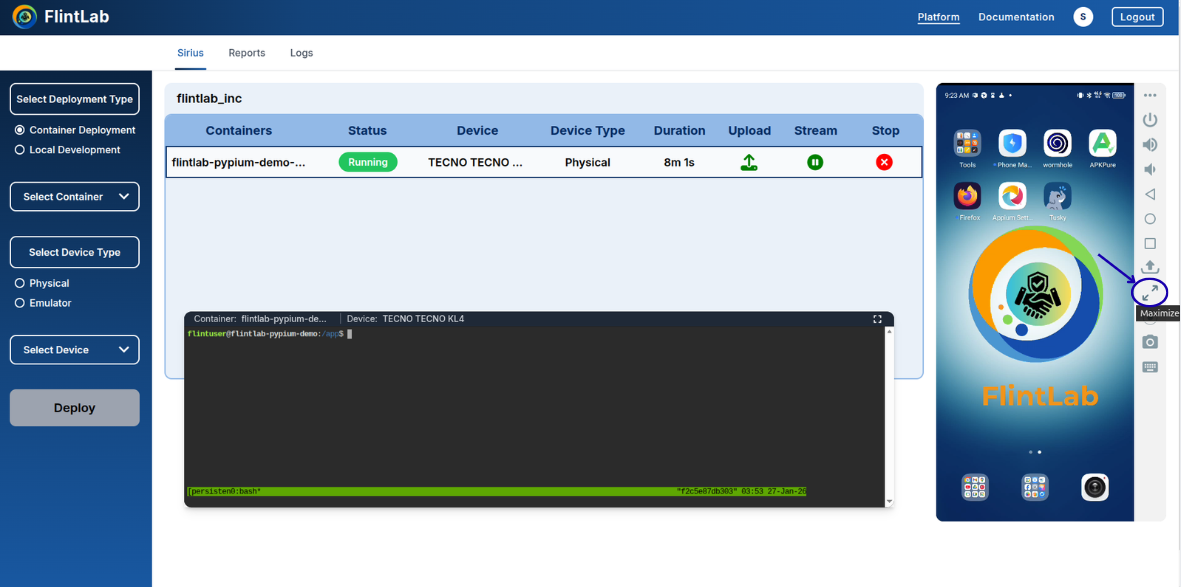Click the Container label in terminal header

click(x=260, y=319)
